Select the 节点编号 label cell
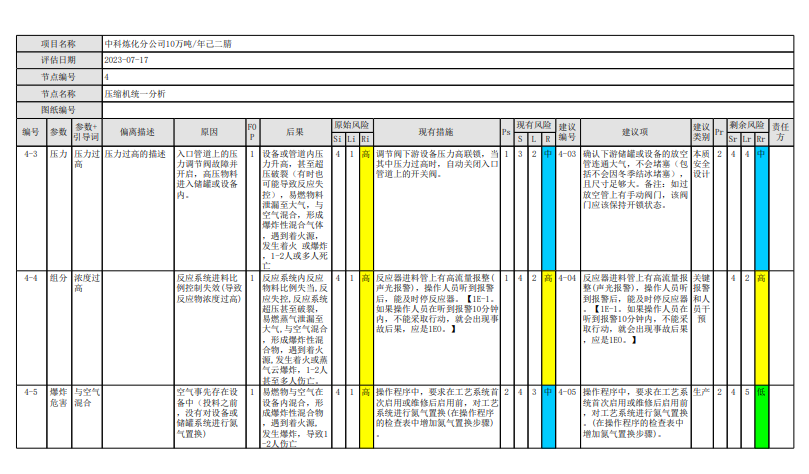Screen dimensions: 809x474 pyautogui.click(x=59, y=77)
